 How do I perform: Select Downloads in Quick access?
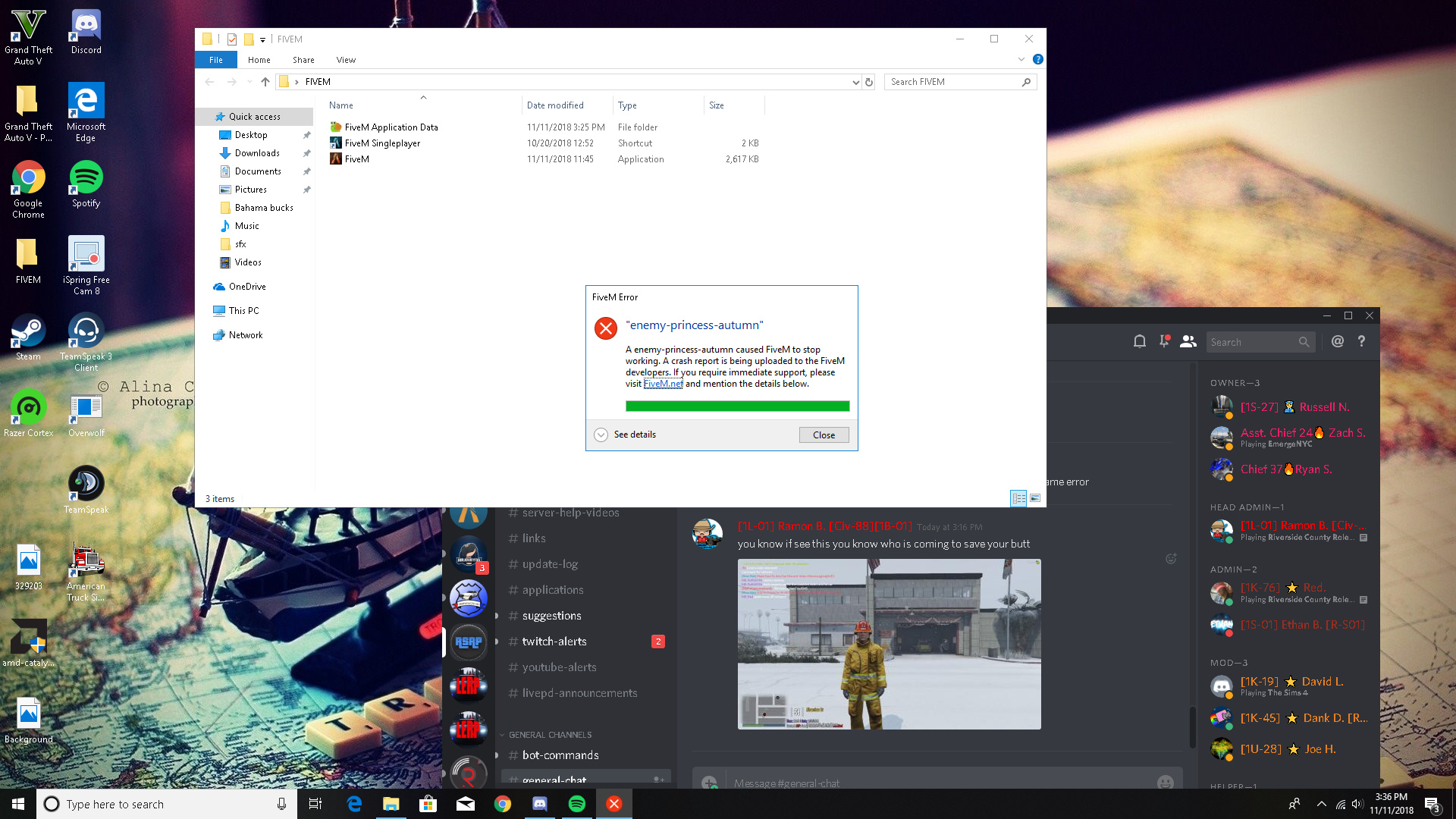[x=256, y=153]
